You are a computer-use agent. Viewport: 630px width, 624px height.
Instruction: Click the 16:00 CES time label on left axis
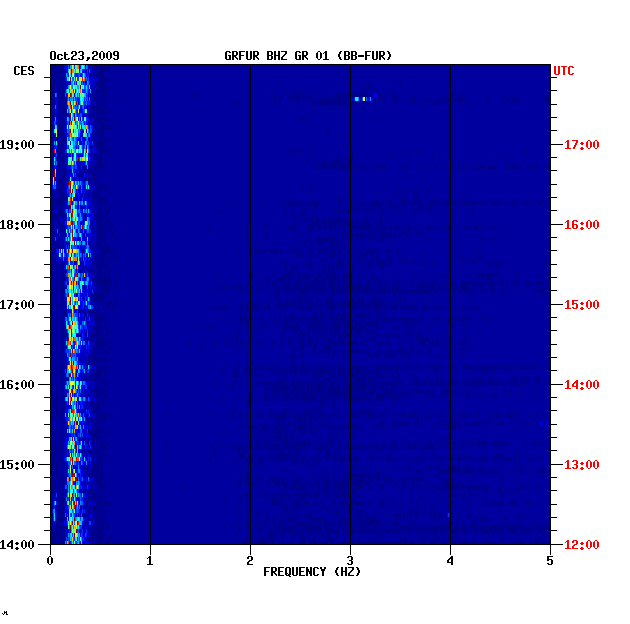(x=17, y=385)
